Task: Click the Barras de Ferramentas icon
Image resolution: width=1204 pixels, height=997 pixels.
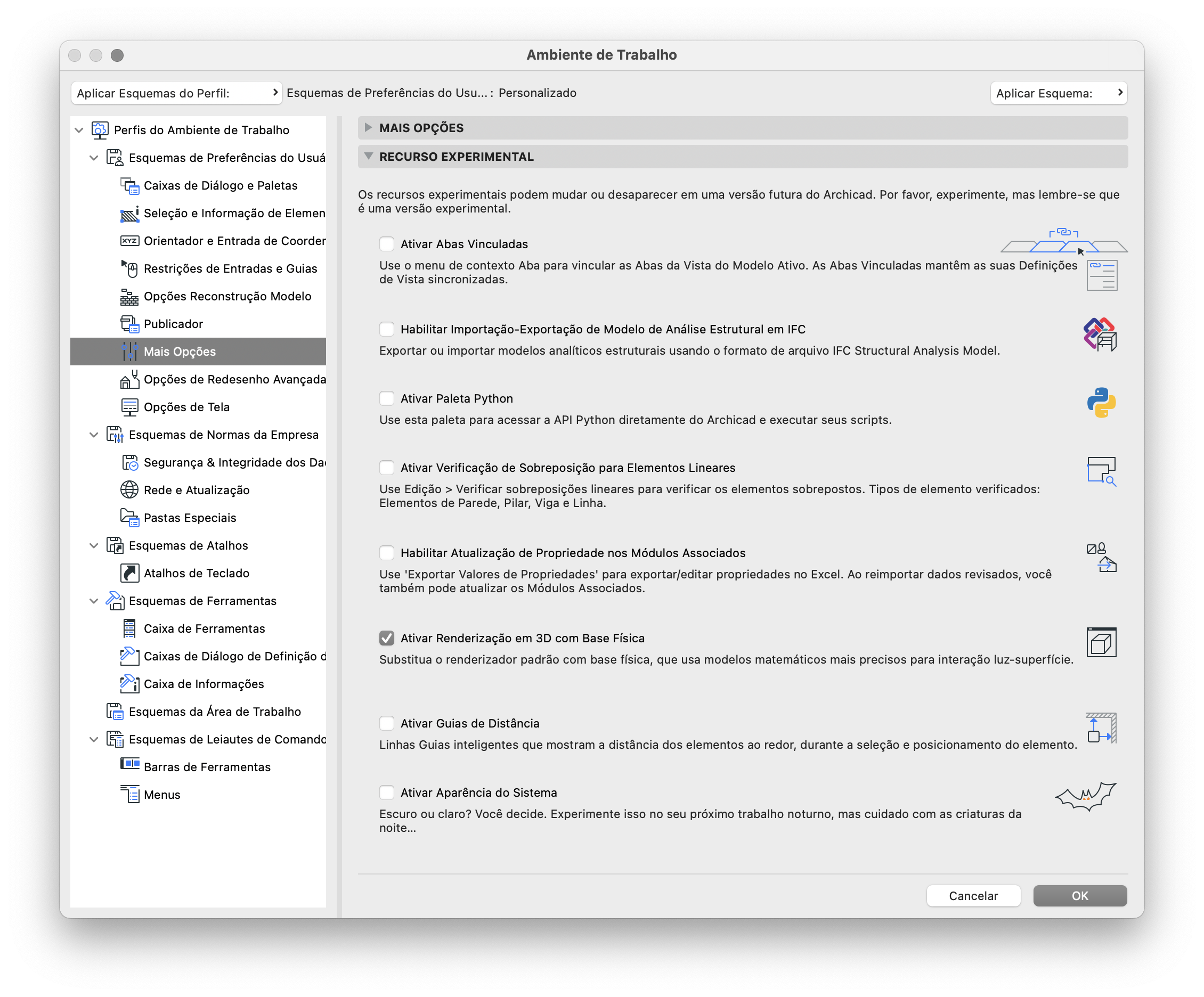Action: click(129, 764)
